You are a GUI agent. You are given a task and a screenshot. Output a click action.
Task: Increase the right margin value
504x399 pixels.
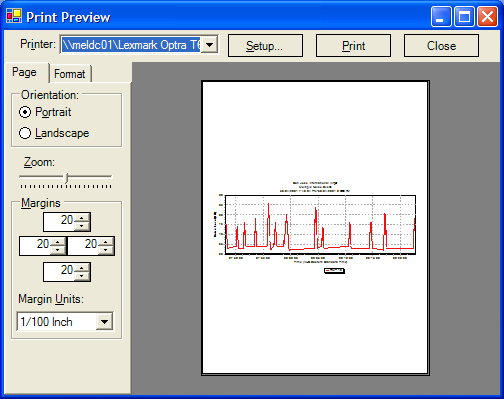[x=106, y=242]
